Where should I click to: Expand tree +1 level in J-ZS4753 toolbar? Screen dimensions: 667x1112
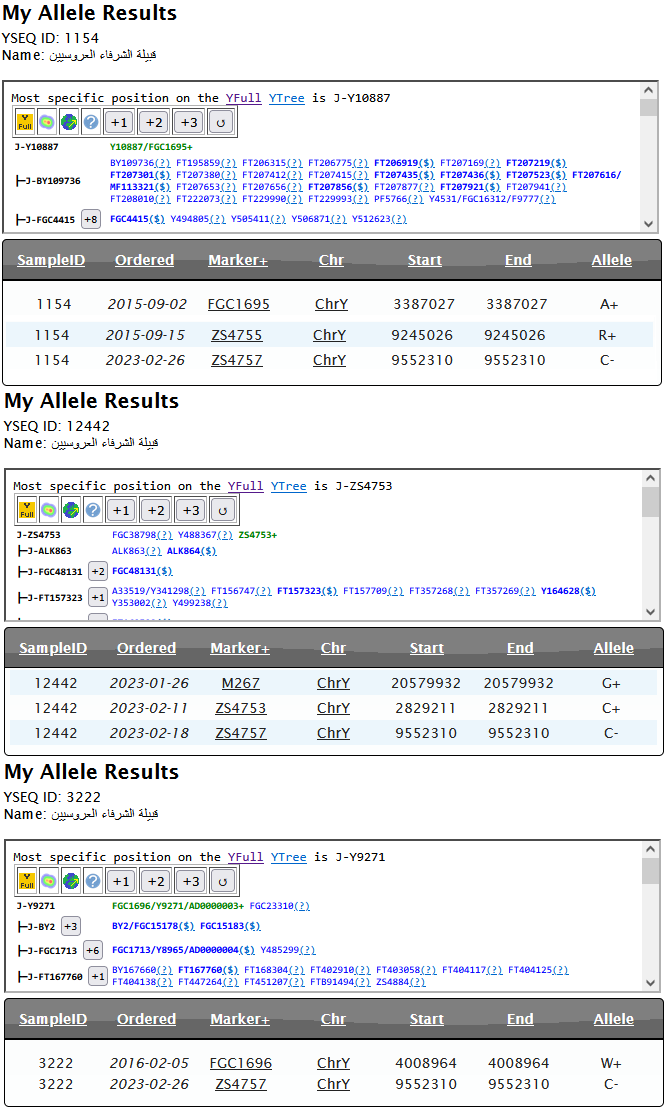click(x=121, y=511)
